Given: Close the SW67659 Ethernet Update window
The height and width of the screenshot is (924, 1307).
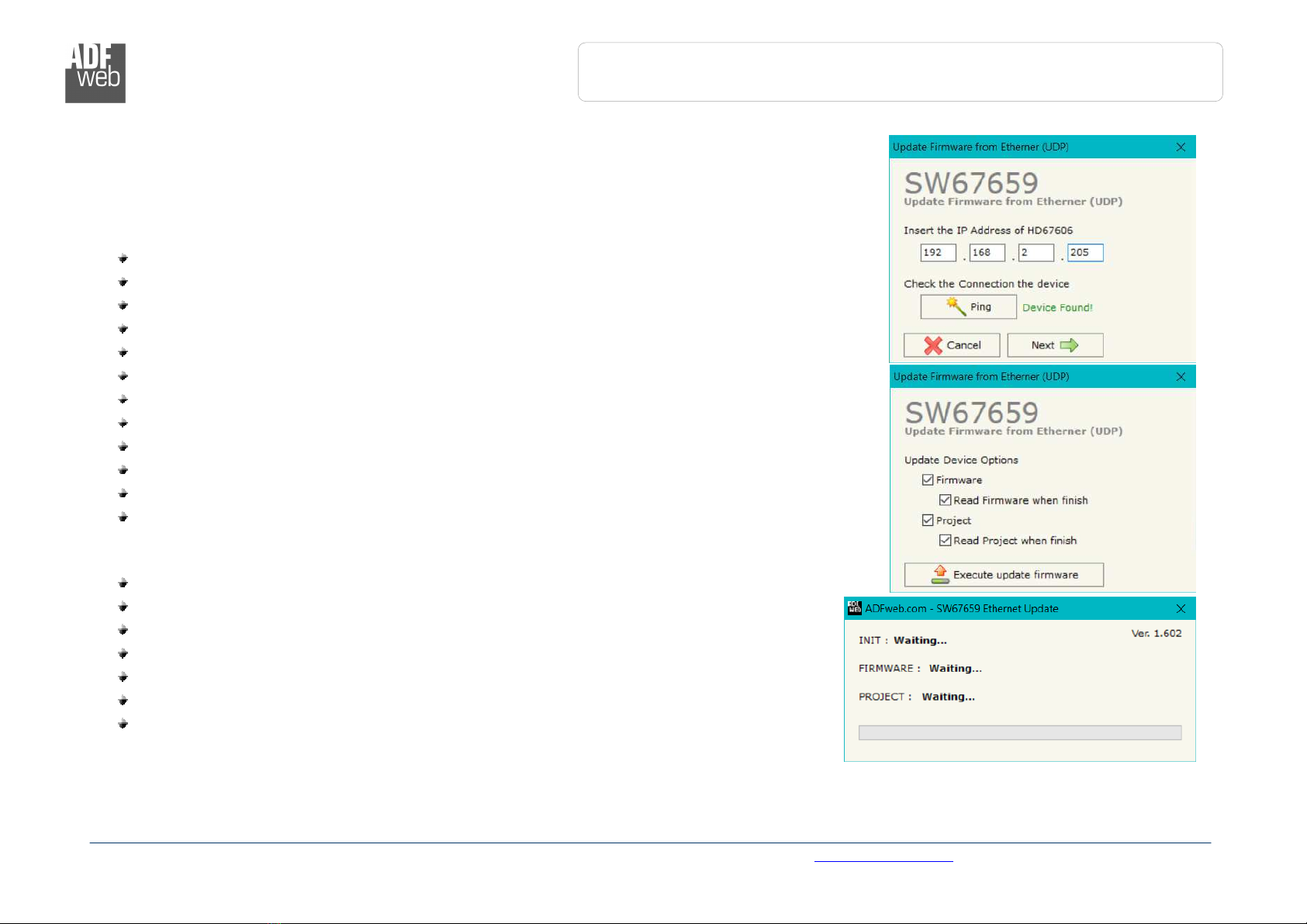Looking at the screenshot, I should [x=1181, y=609].
